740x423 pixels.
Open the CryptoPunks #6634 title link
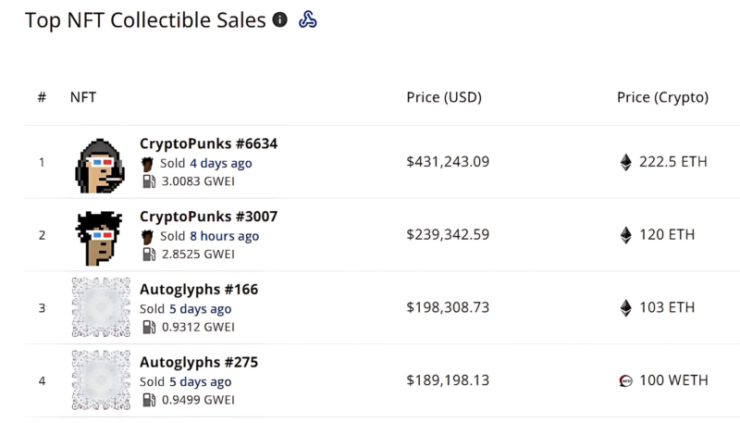208,144
